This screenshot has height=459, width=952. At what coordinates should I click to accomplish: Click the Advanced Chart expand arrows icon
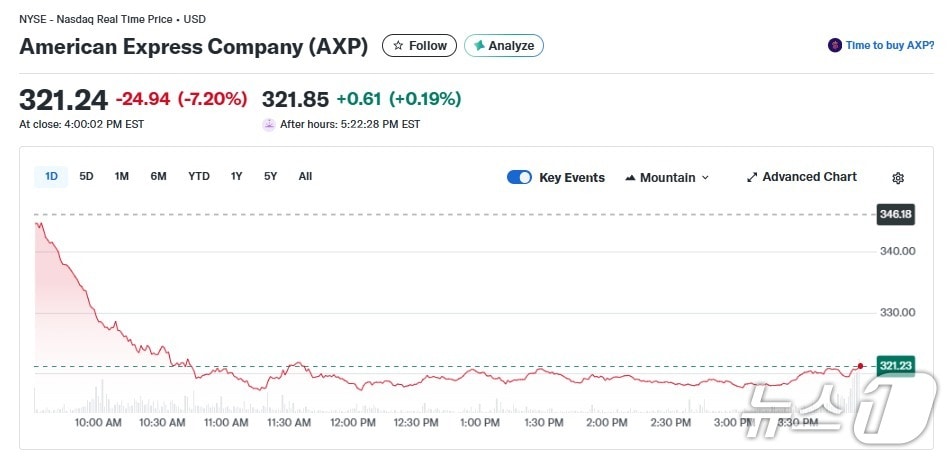click(752, 178)
